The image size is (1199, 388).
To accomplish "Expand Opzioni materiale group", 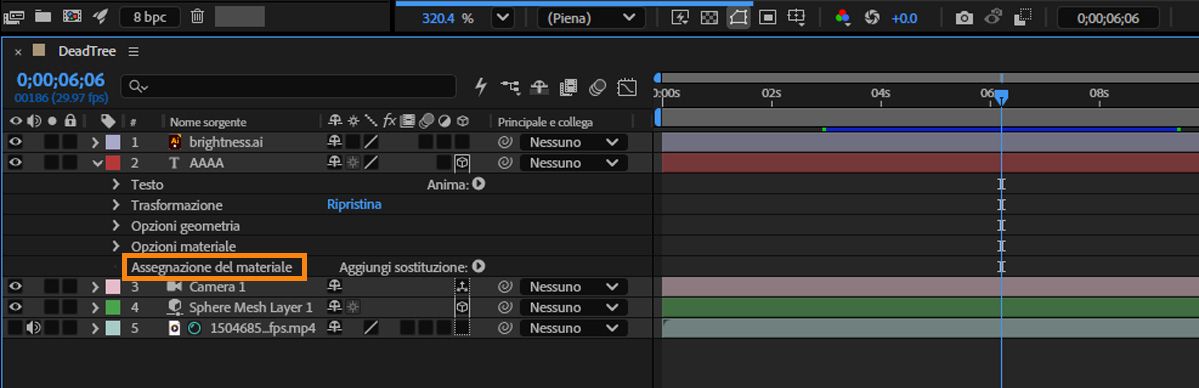I will 116,246.
